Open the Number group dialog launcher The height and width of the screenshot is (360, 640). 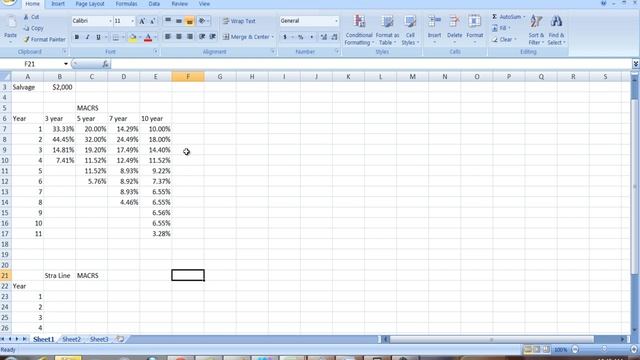337,52
